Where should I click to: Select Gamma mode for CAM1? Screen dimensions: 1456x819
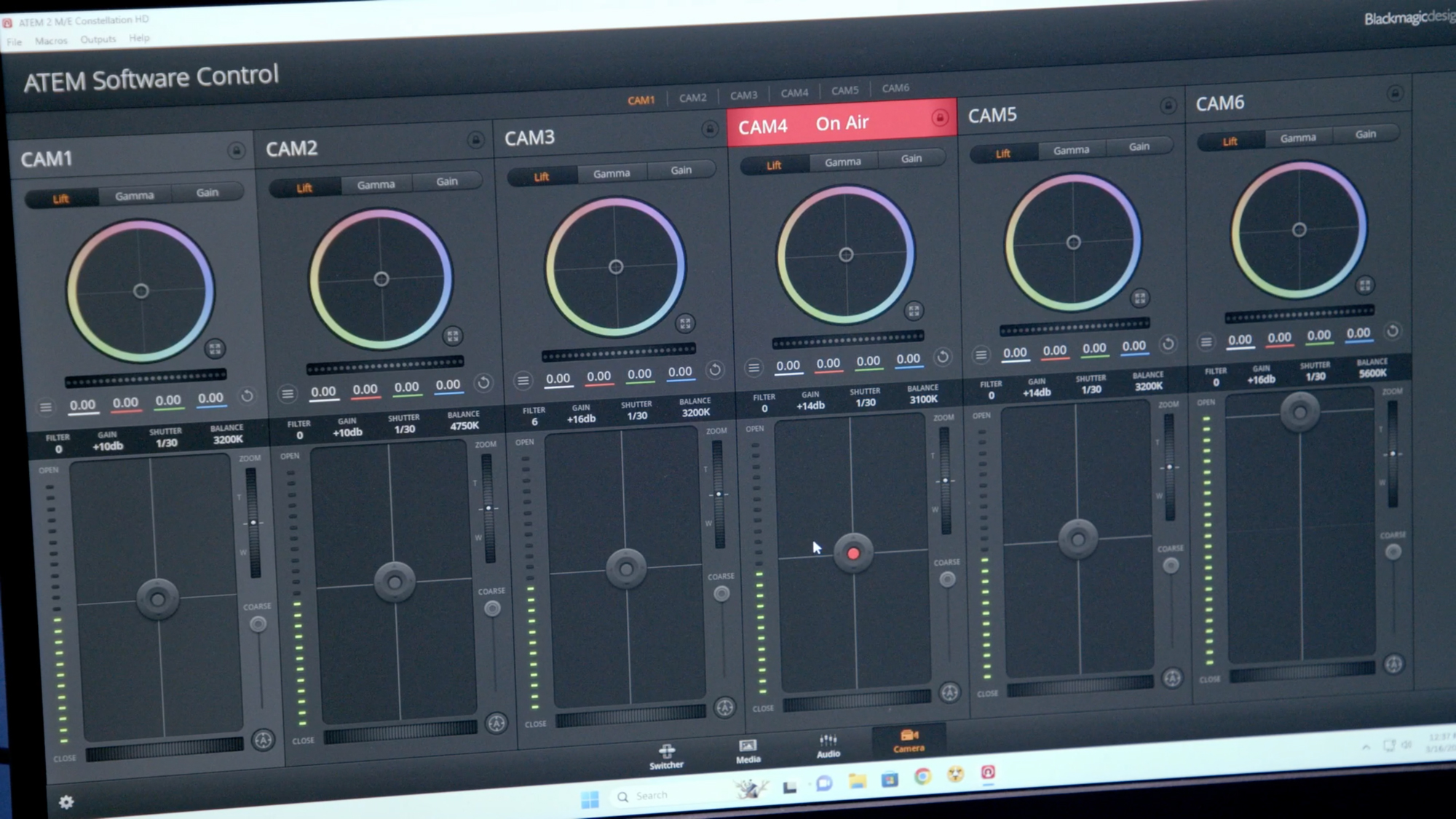[135, 196]
